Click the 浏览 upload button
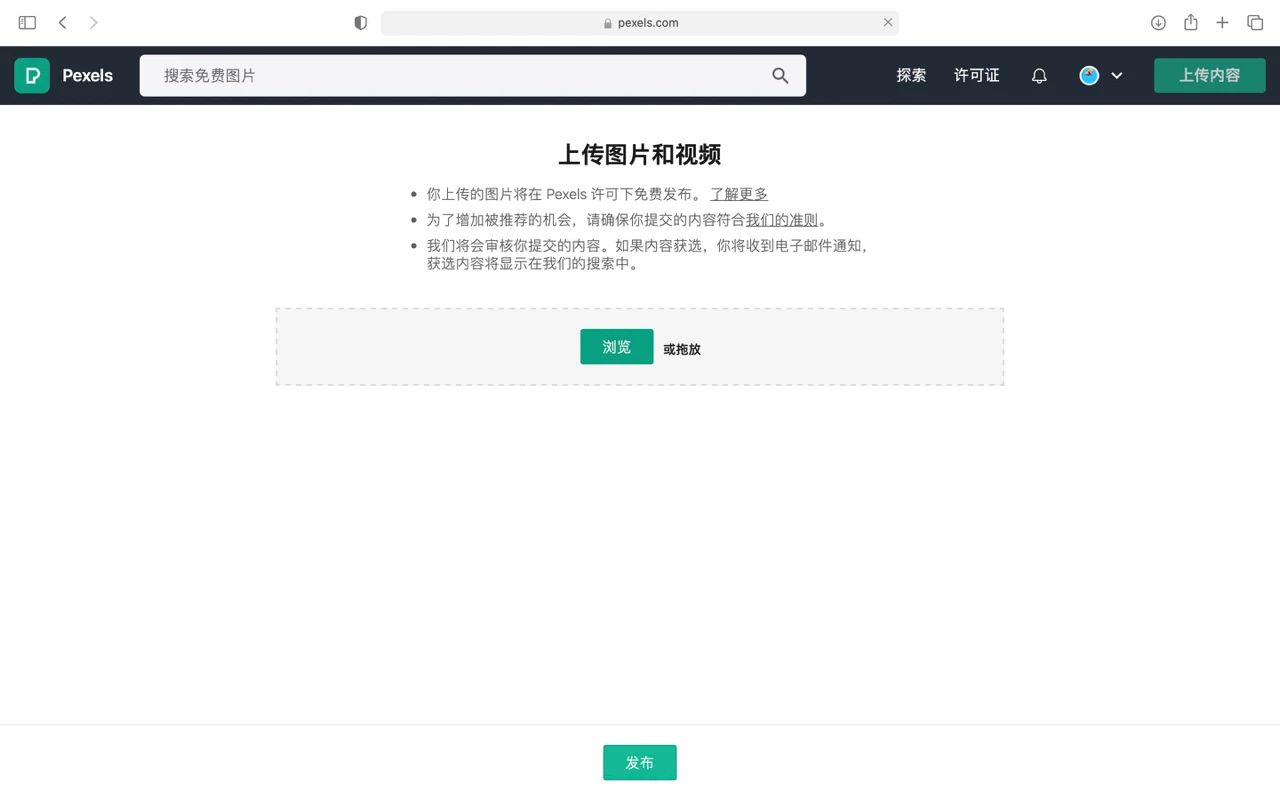The image size is (1280, 800). point(616,346)
